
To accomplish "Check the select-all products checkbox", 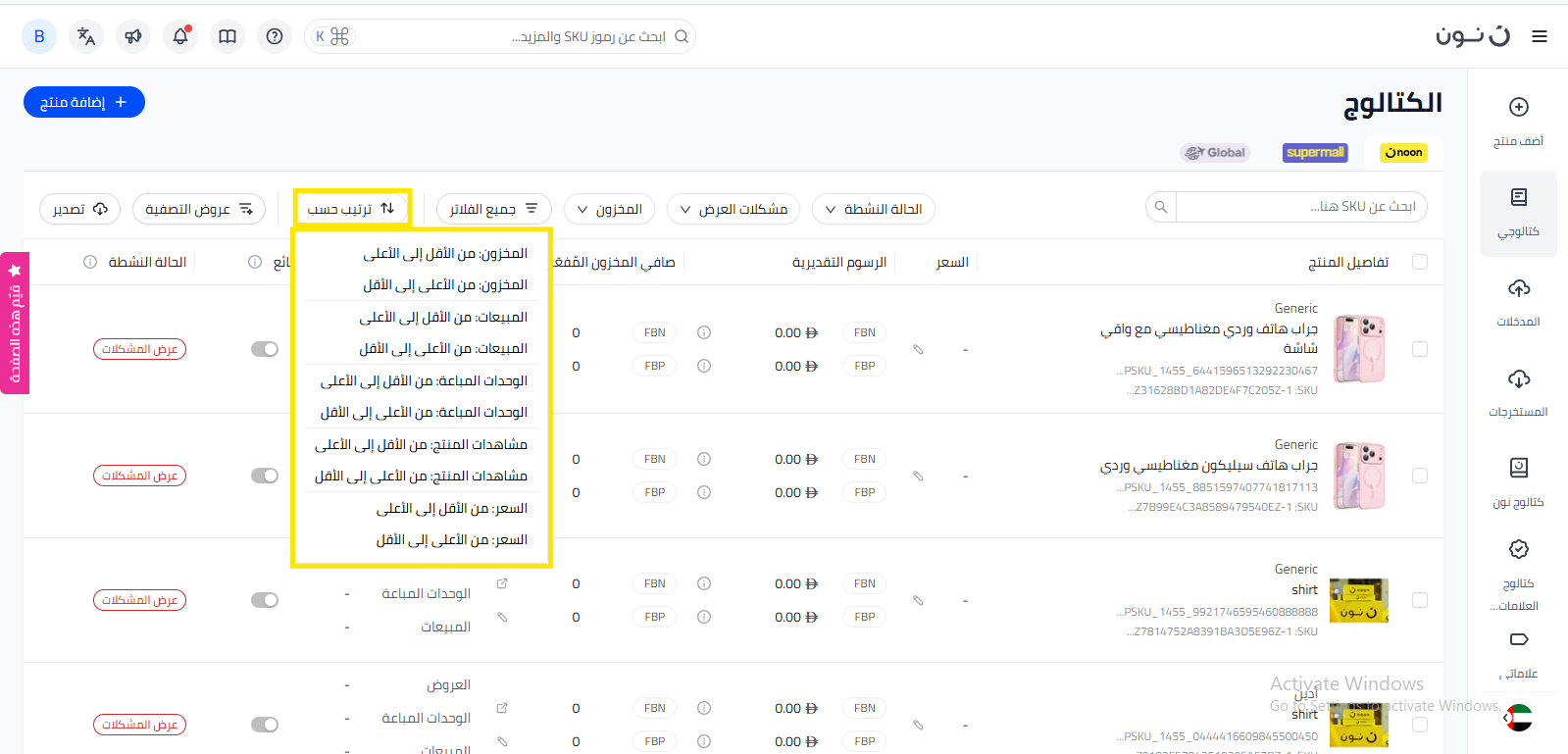I will (1419, 262).
